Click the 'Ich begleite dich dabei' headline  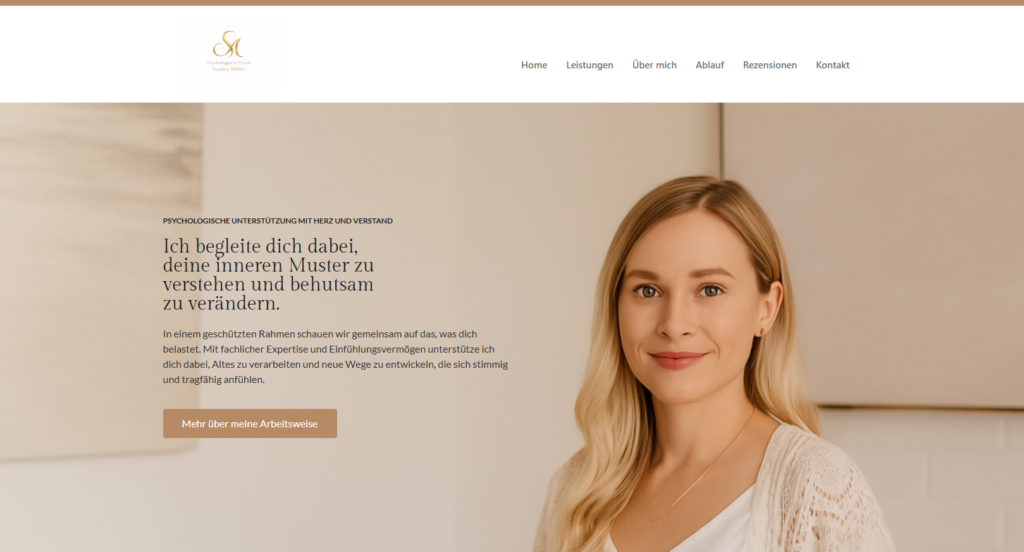click(268, 275)
